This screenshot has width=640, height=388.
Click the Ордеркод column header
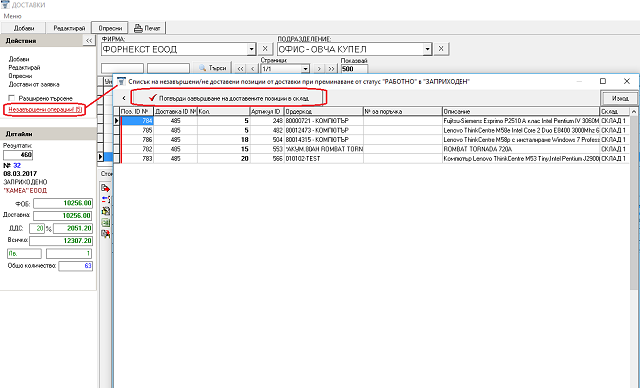(x=324, y=111)
